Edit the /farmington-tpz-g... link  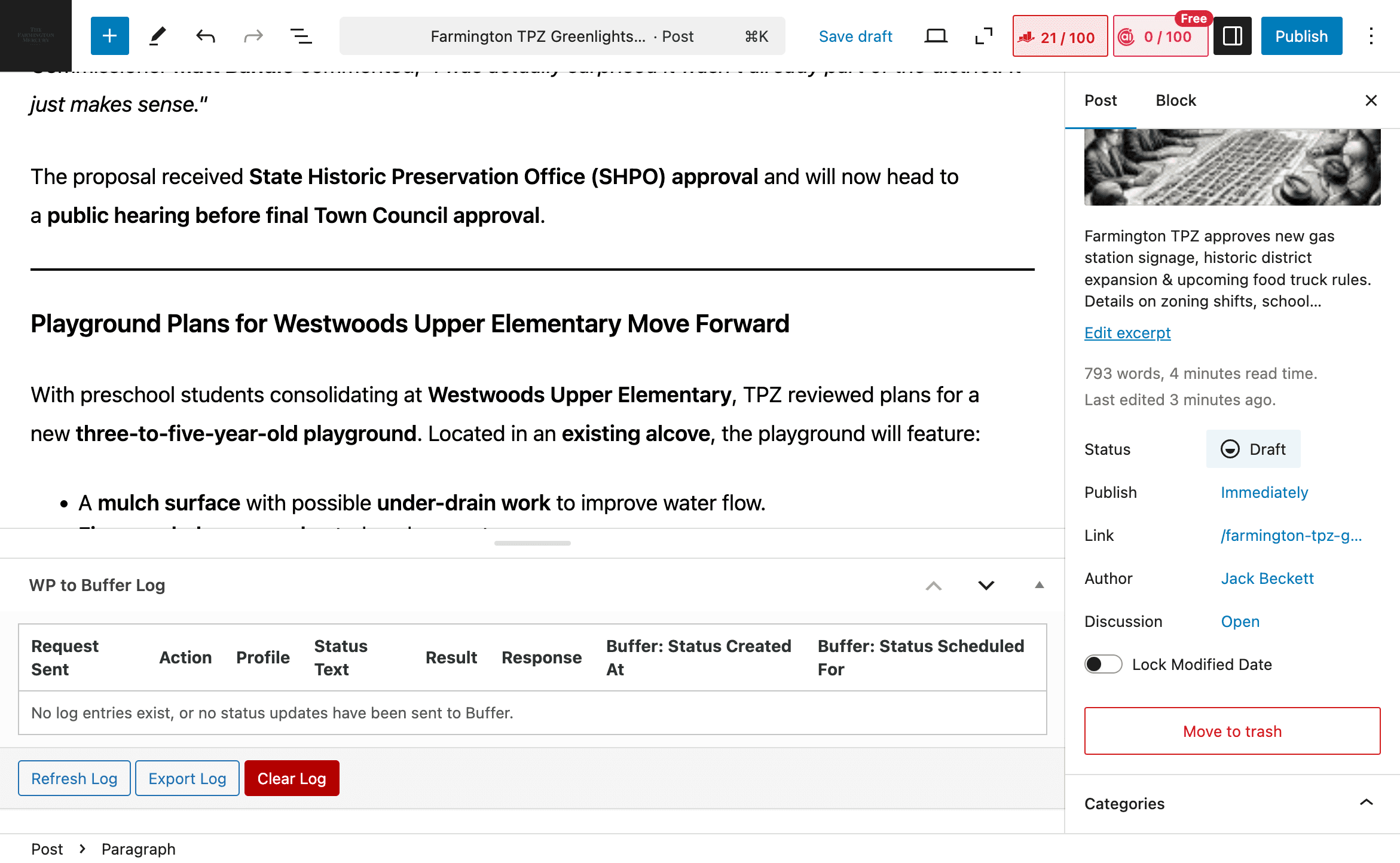coord(1291,535)
